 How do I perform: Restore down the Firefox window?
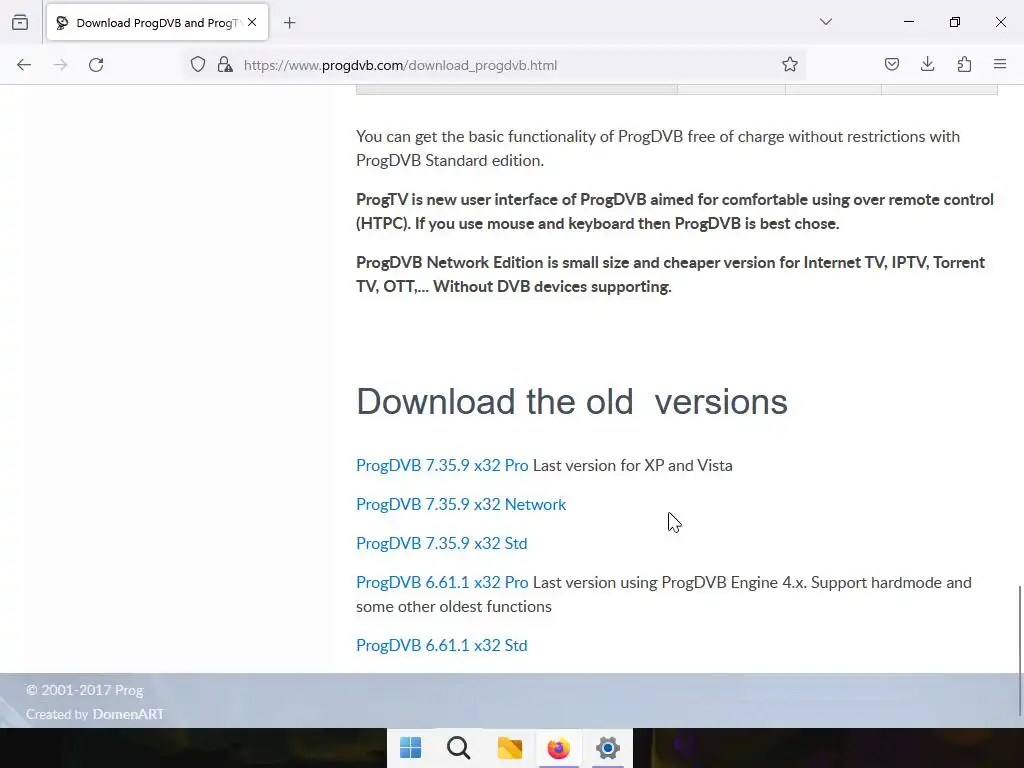[x=955, y=22]
